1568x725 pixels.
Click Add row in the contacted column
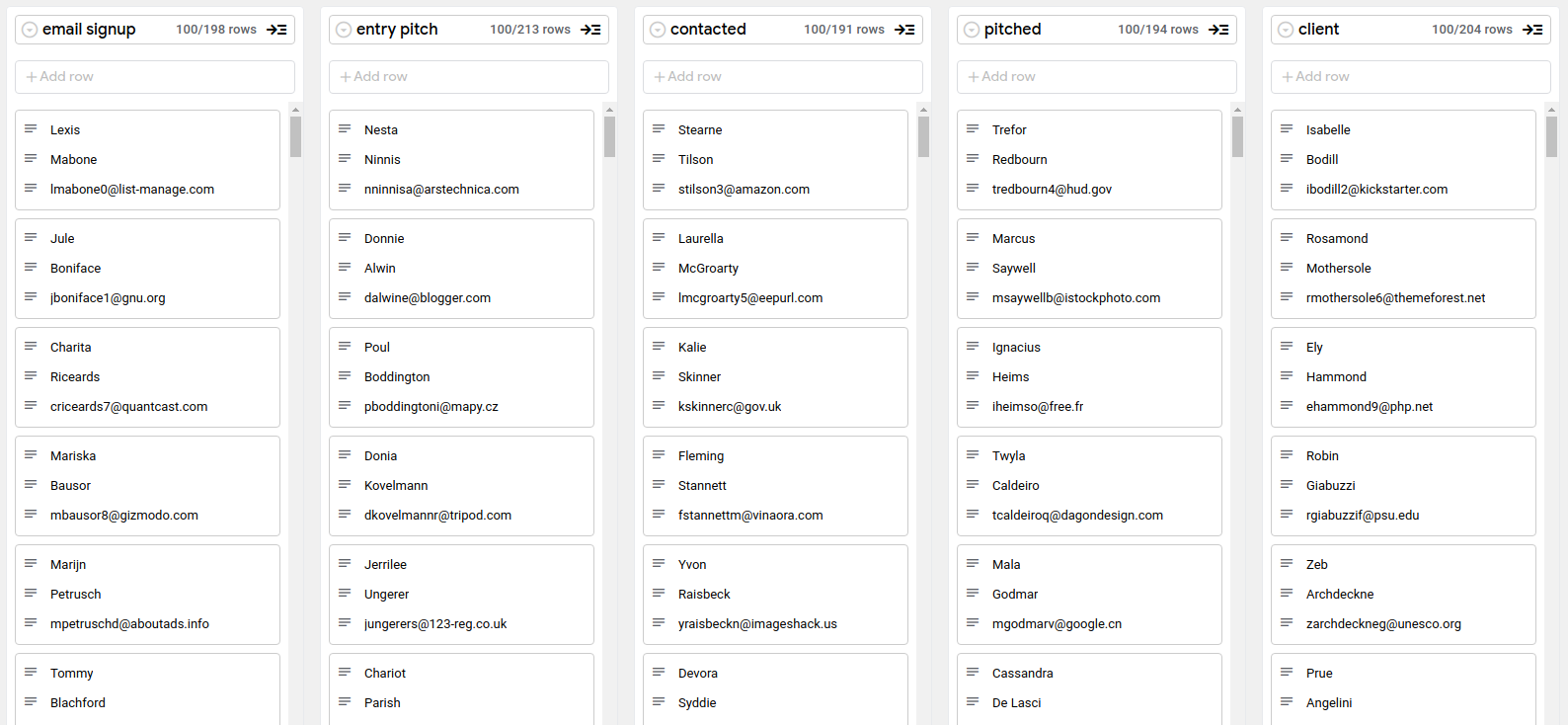pos(782,77)
